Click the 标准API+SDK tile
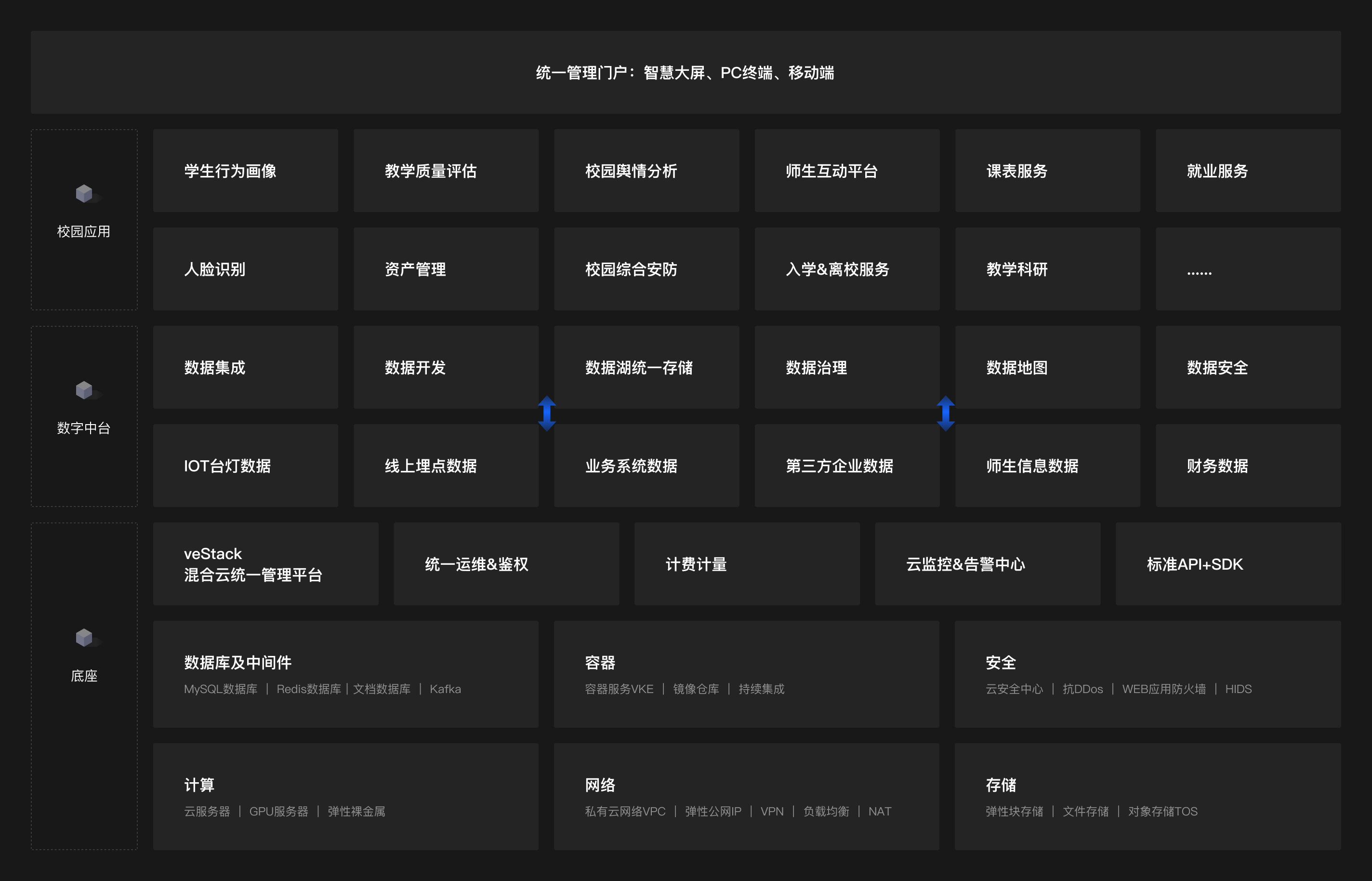Image resolution: width=1372 pixels, height=881 pixels. coord(1228,564)
